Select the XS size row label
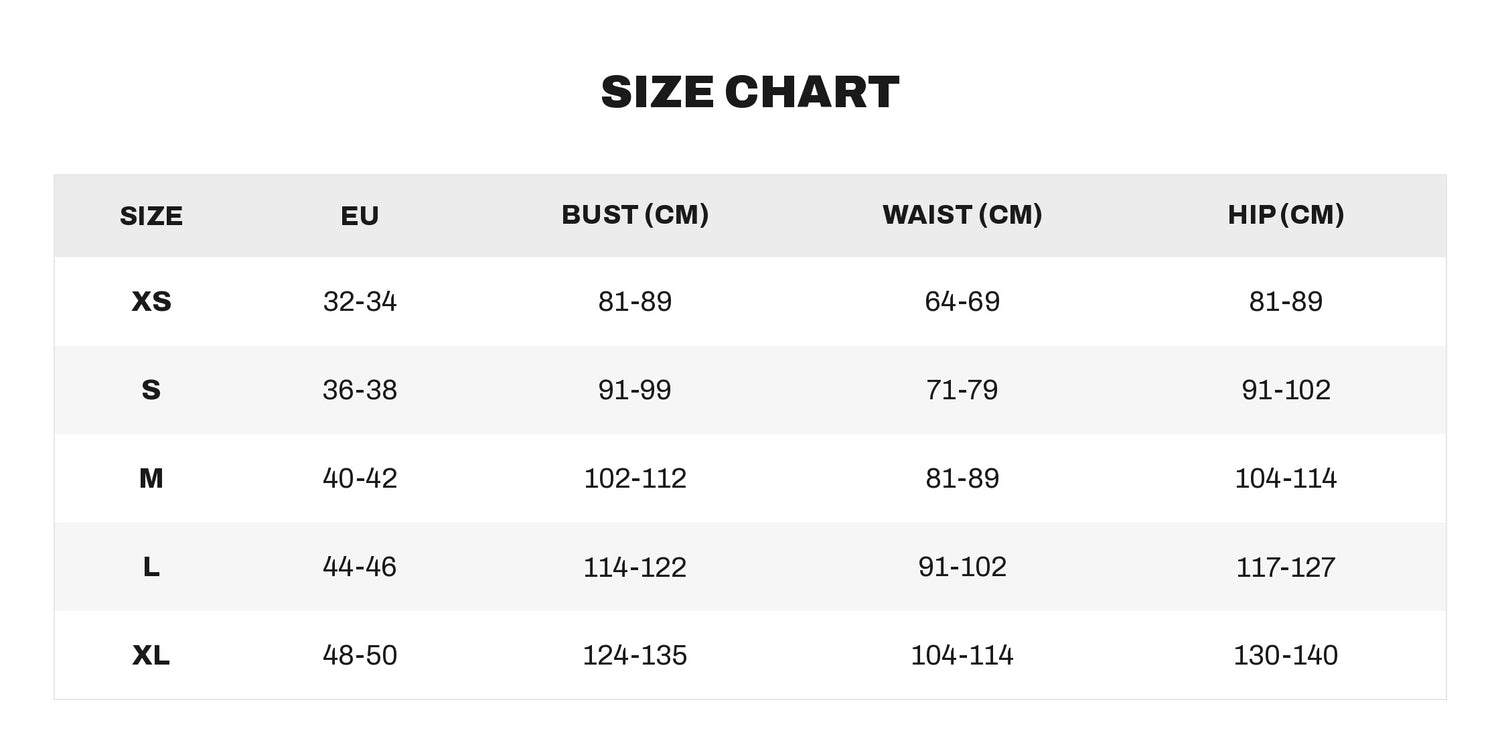 pyautogui.click(x=151, y=301)
